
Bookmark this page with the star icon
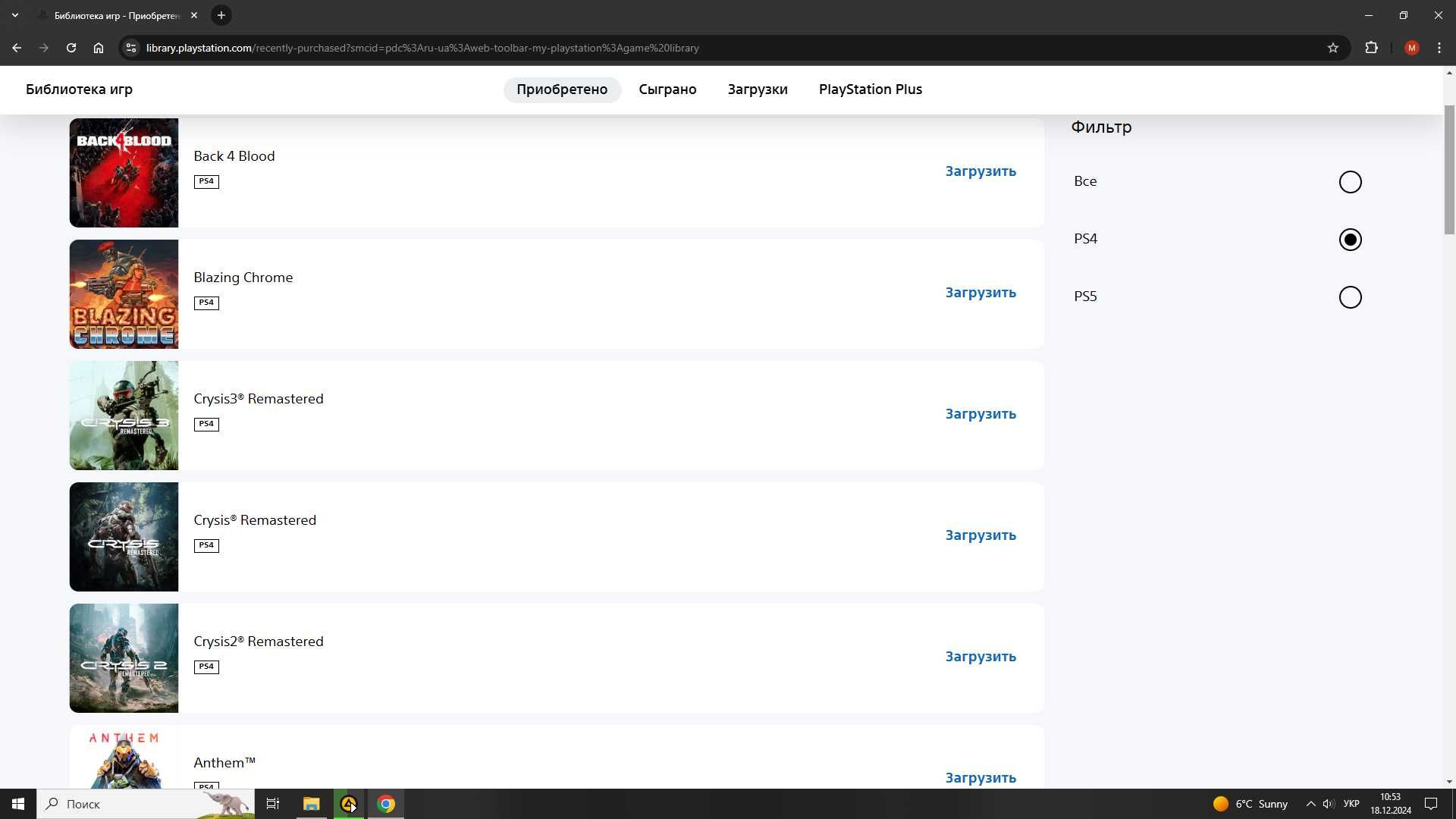(x=1333, y=48)
